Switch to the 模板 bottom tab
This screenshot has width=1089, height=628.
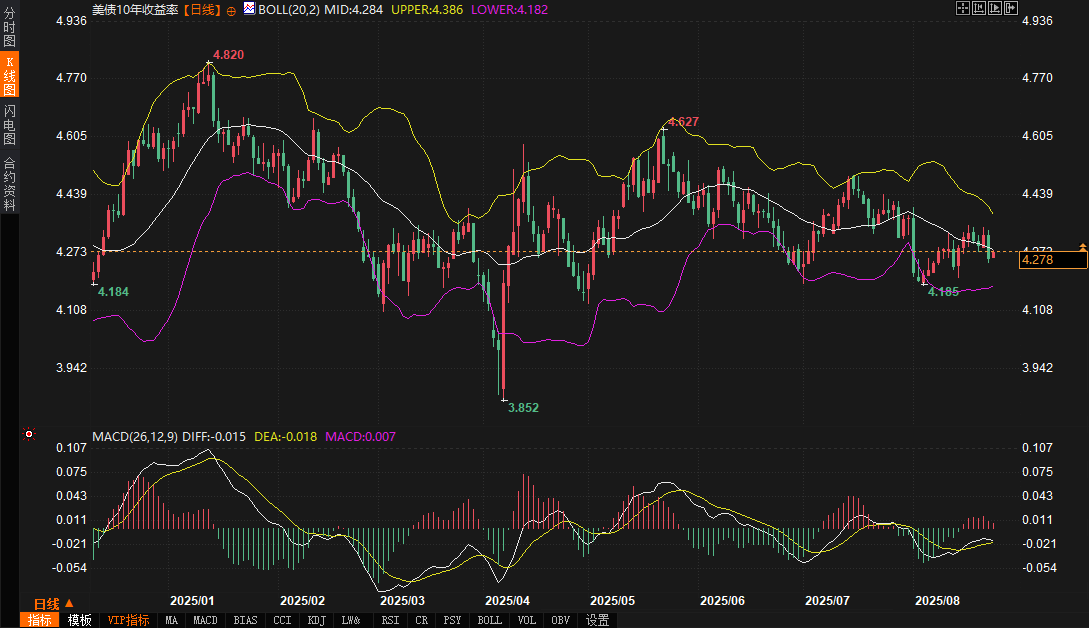79,620
